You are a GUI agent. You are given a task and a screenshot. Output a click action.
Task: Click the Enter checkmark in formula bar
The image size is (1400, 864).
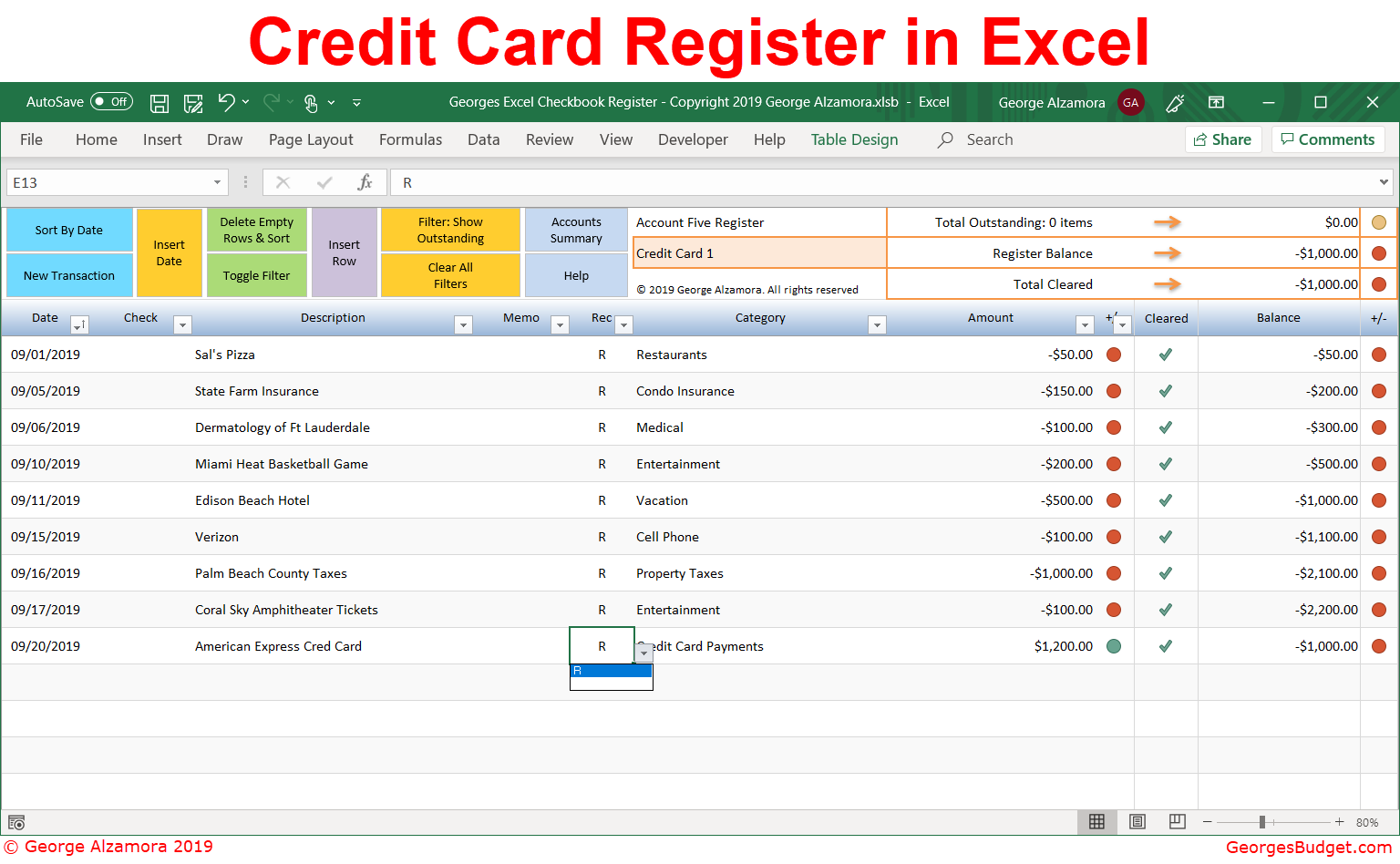click(x=324, y=182)
